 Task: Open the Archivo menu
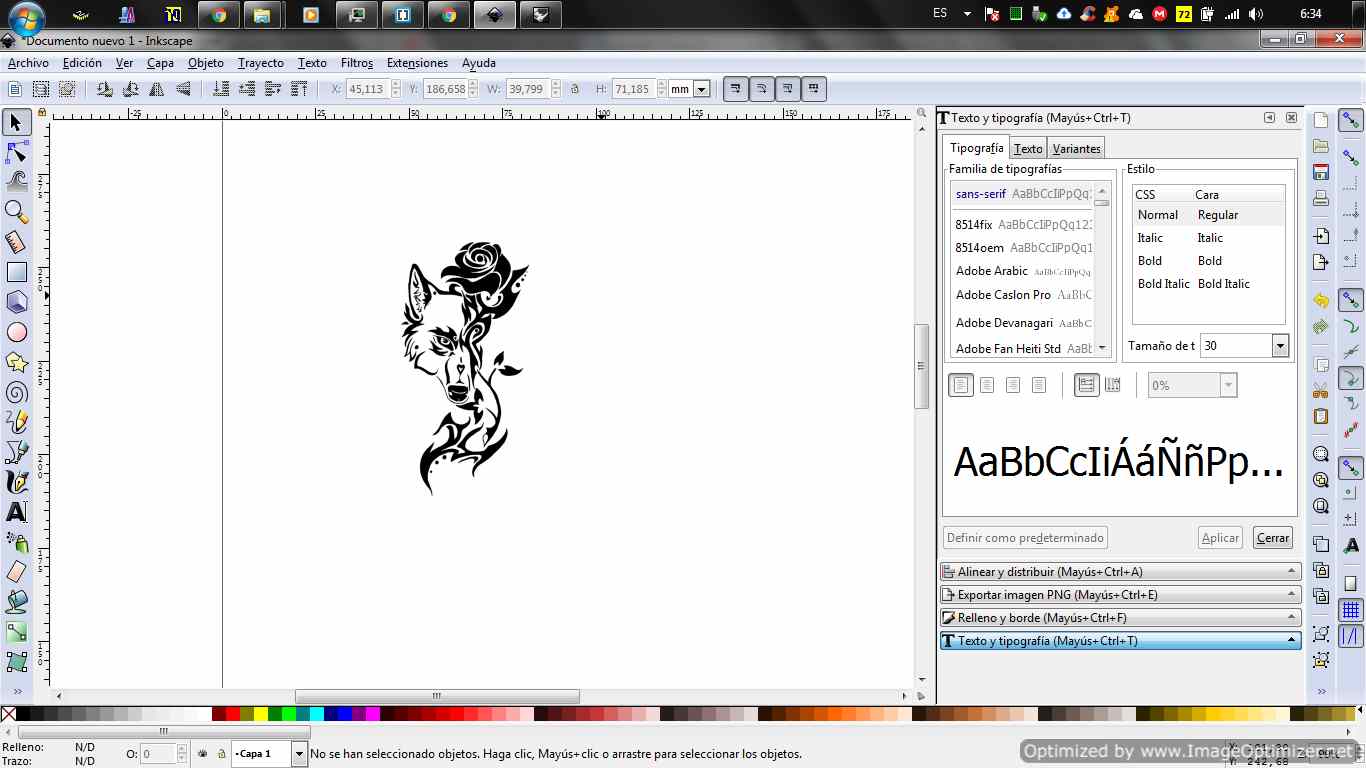28,63
